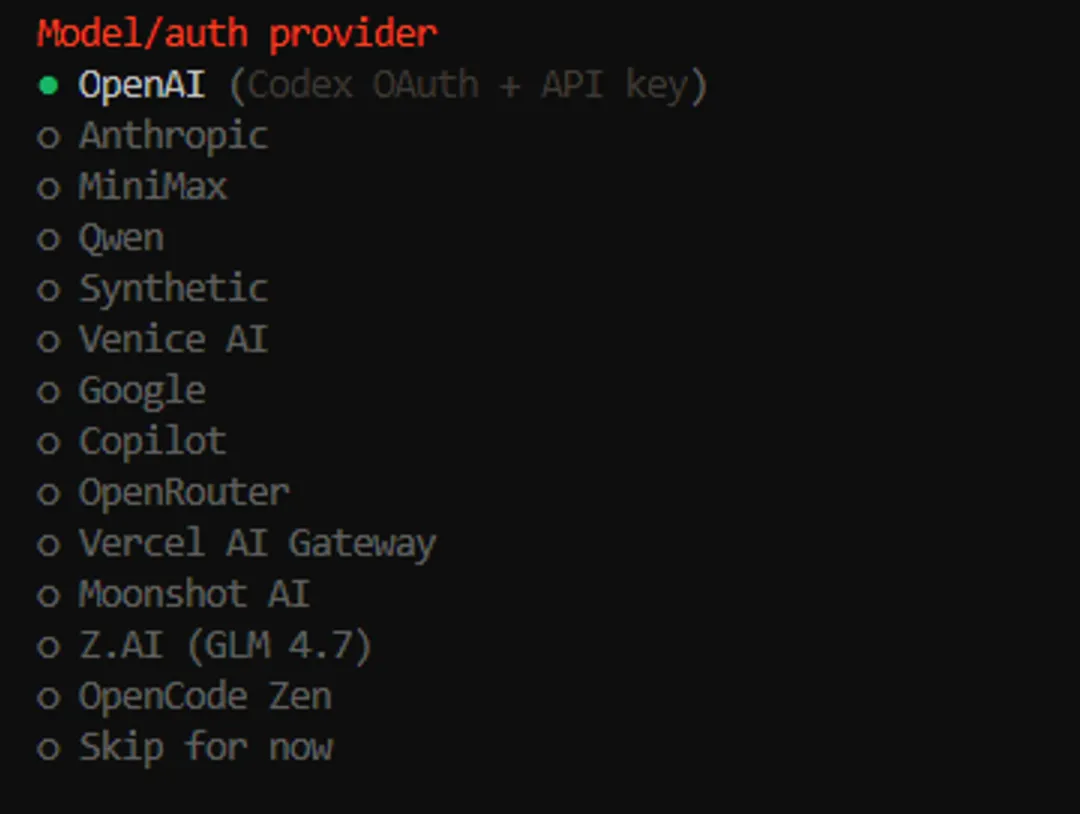Viewport: 1080px width, 814px height.
Task: Choose the Qwen provider option
Action: point(121,238)
